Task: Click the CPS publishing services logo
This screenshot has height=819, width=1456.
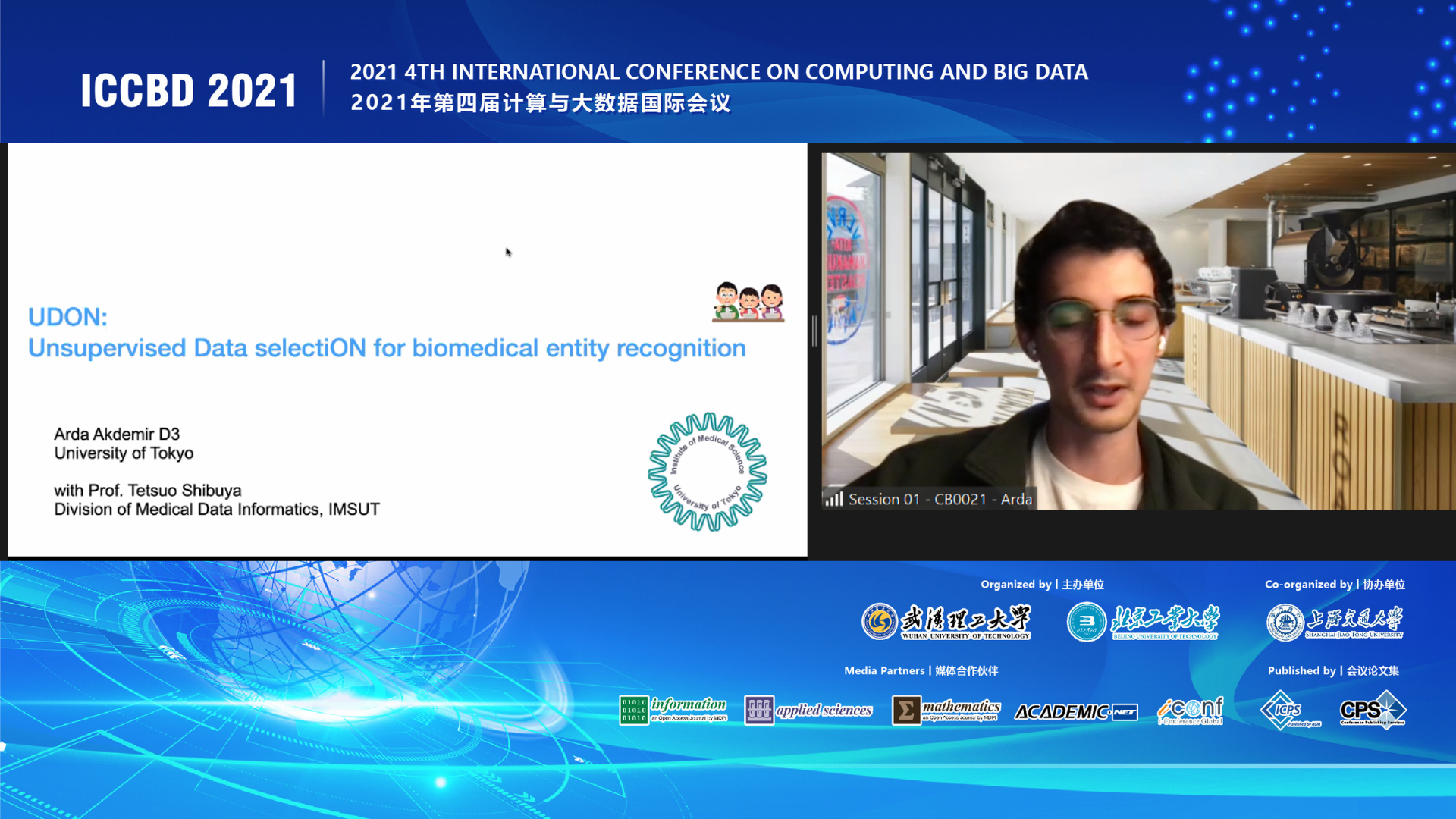Action: [x=1373, y=709]
